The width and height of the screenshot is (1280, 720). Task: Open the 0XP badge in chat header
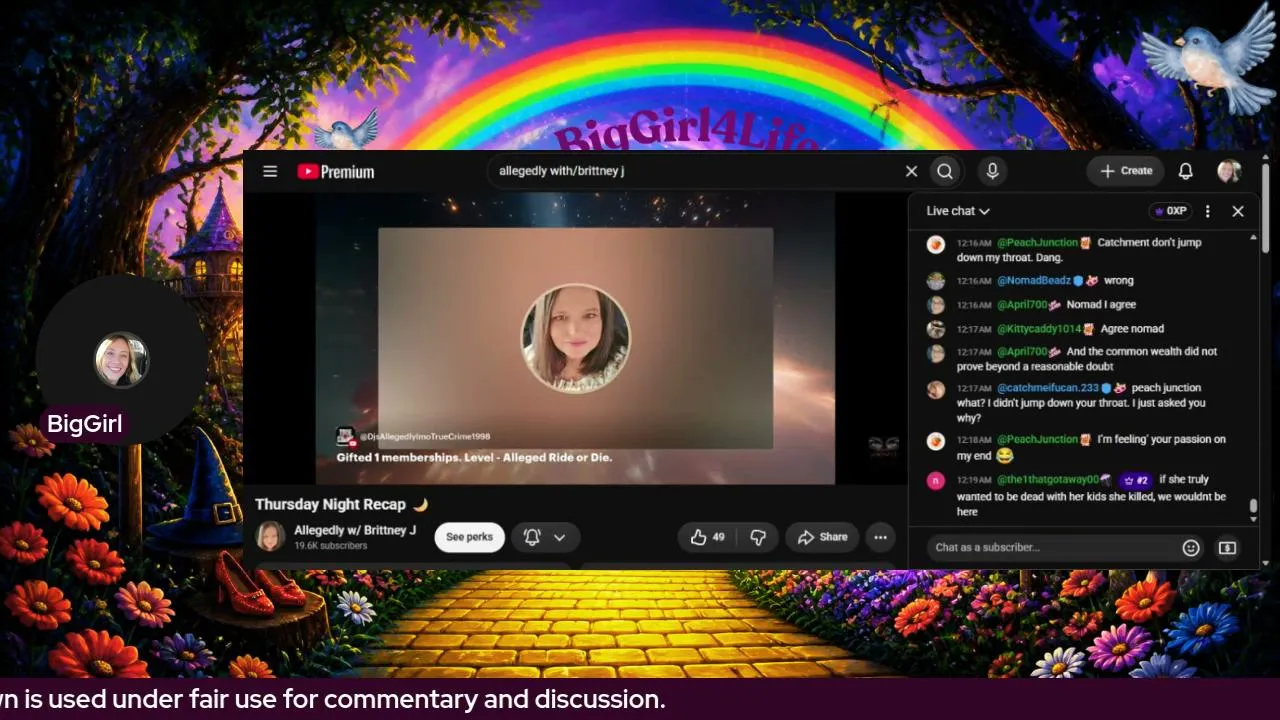1170,211
